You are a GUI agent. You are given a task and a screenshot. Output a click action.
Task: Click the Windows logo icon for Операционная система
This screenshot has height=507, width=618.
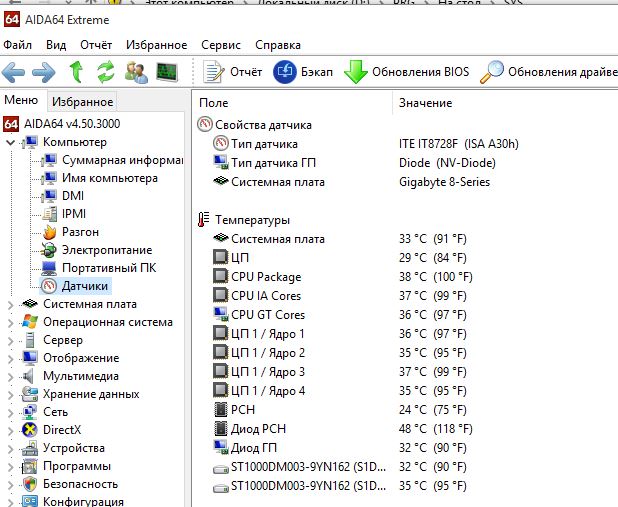point(30,322)
